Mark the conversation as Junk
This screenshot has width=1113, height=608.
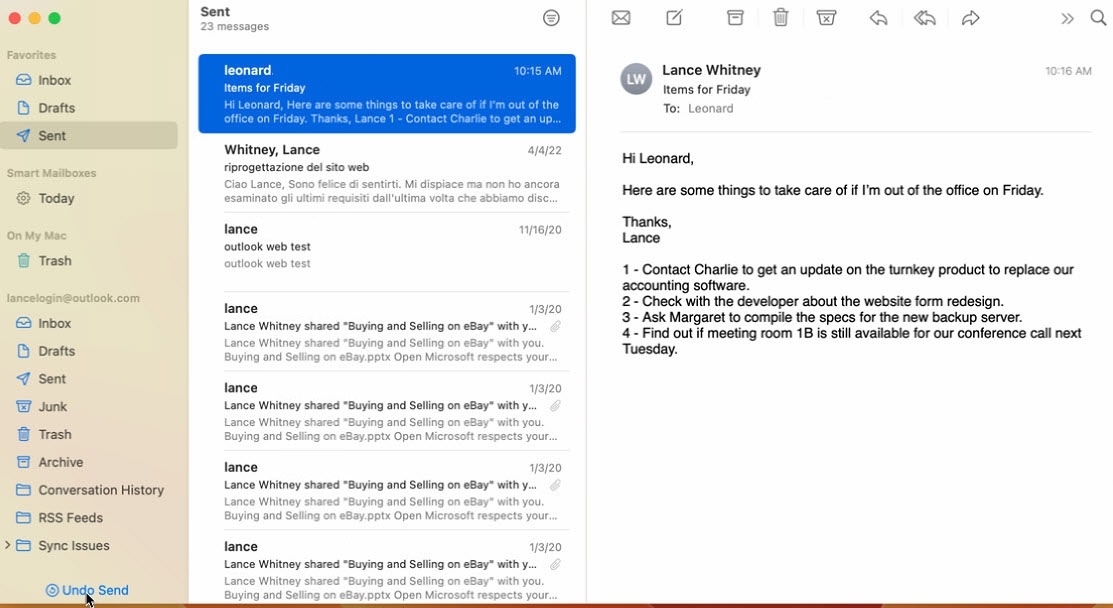point(827,17)
